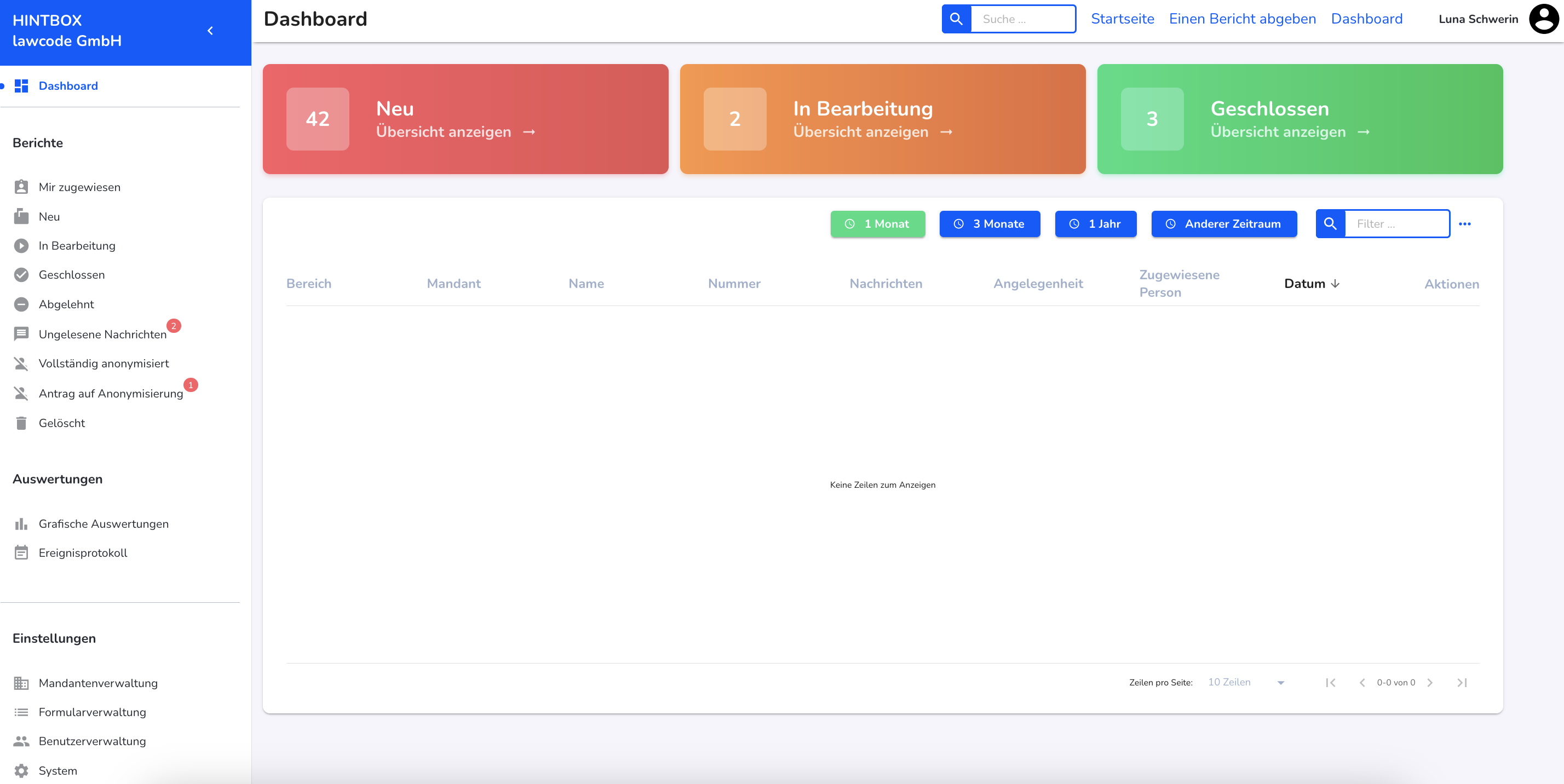1564x784 pixels.
Task: Open Ungelesene Nachrichten in sidebar
Action: [102, 335]
